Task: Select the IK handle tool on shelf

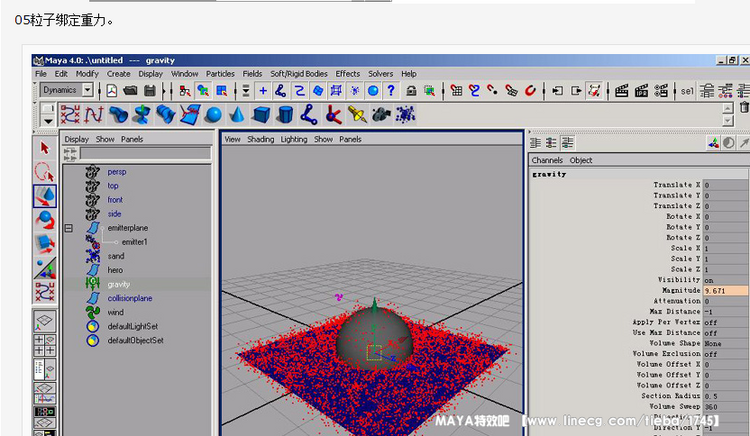Action: click(x=333, y=115)
